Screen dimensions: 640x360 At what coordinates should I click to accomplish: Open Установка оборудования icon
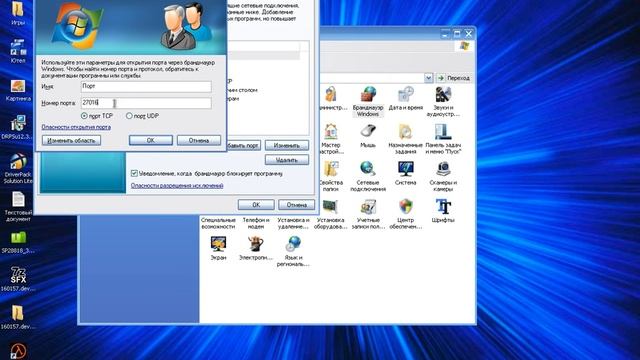pos(330,214)
